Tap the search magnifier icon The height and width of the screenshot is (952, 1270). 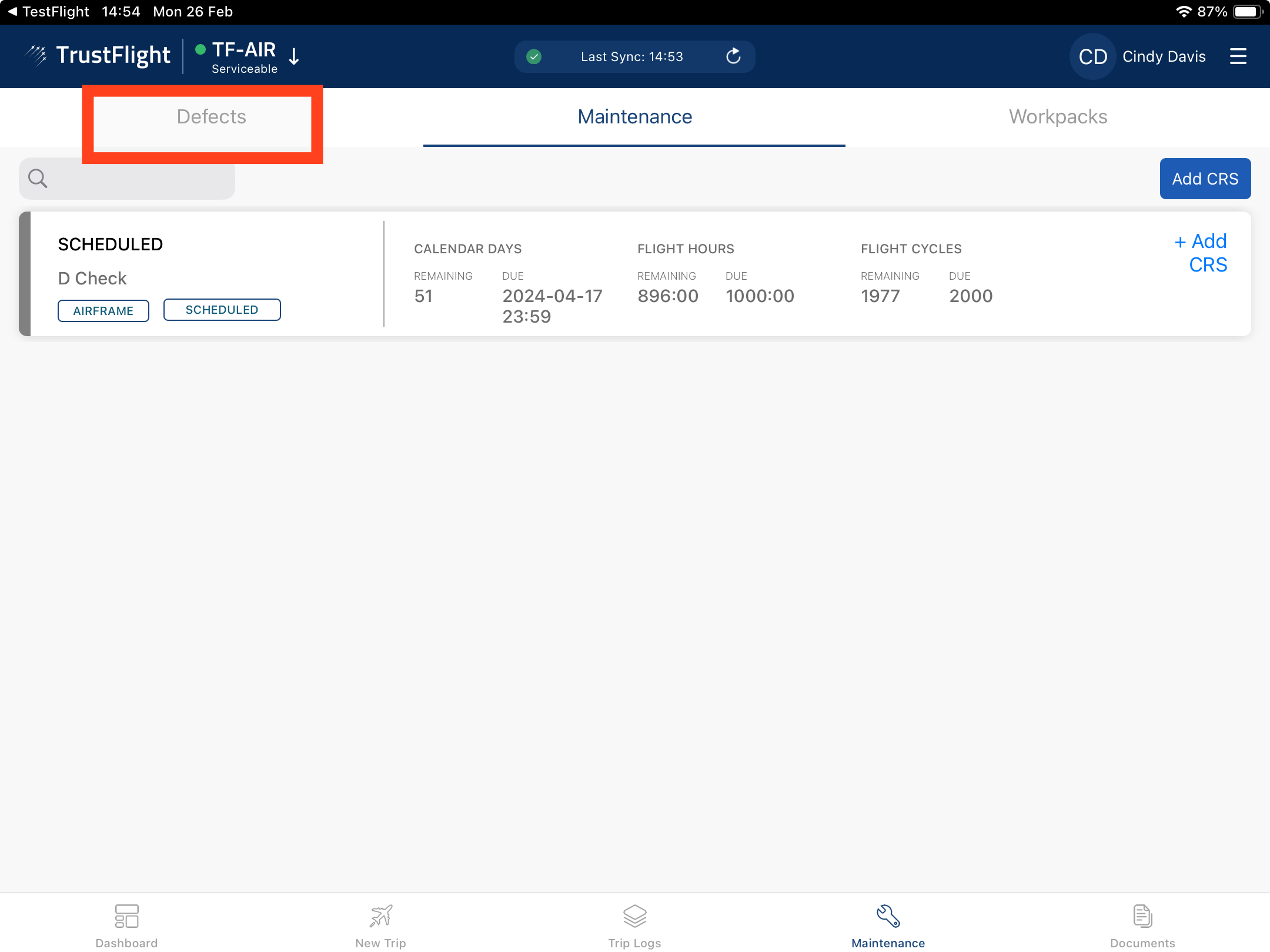click(x=38, y=179)
